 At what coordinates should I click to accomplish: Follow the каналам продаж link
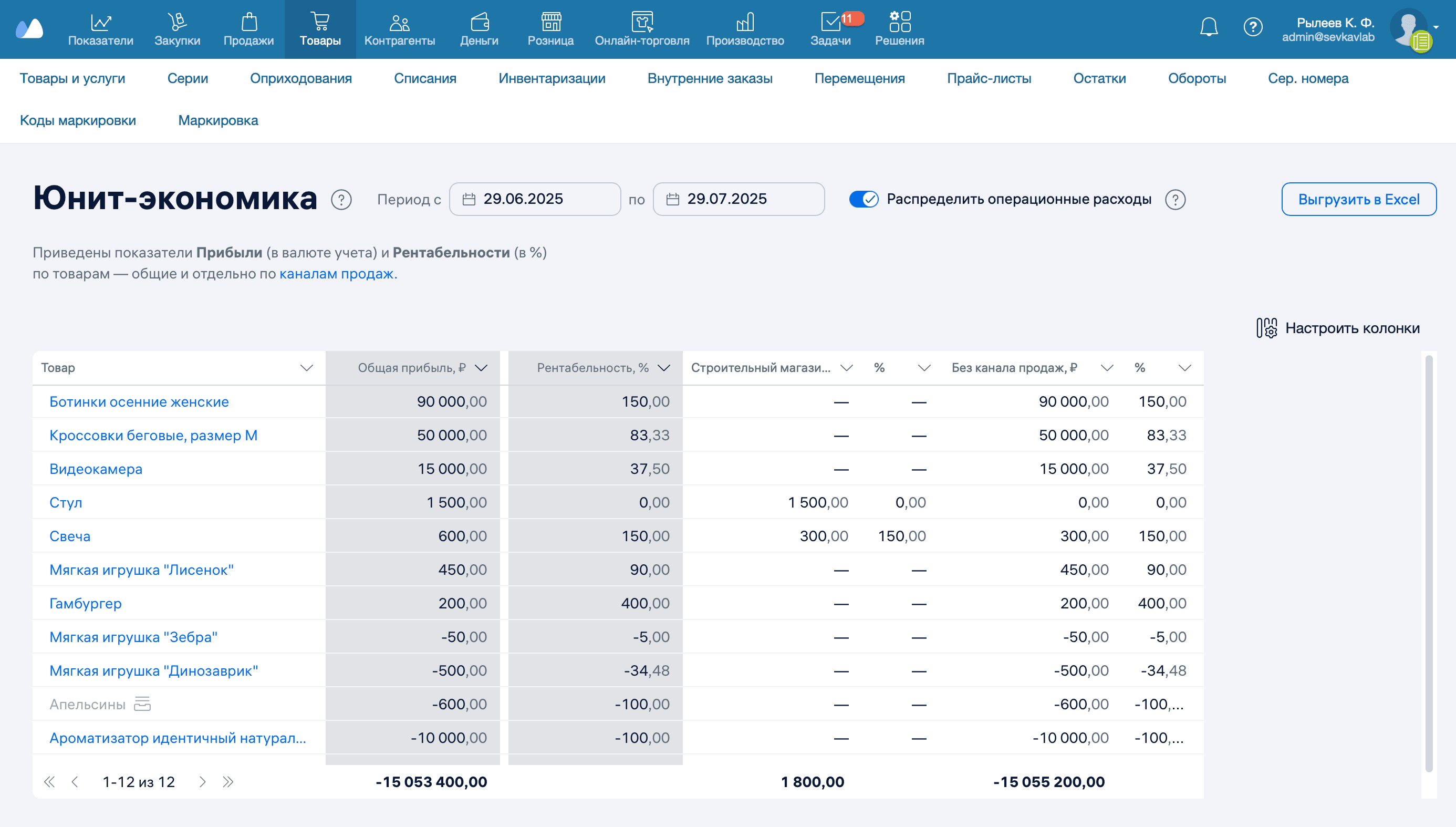click(x=337, y=274)
